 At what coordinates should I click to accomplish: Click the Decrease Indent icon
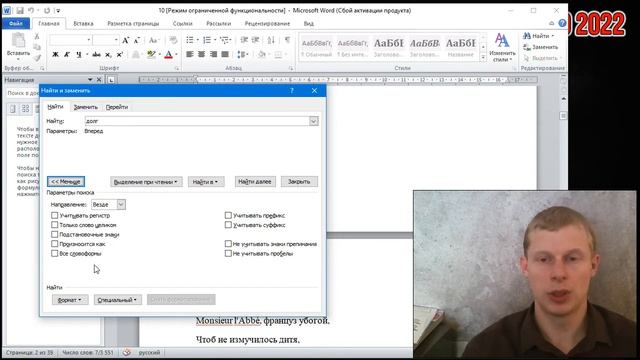point(244,40)
